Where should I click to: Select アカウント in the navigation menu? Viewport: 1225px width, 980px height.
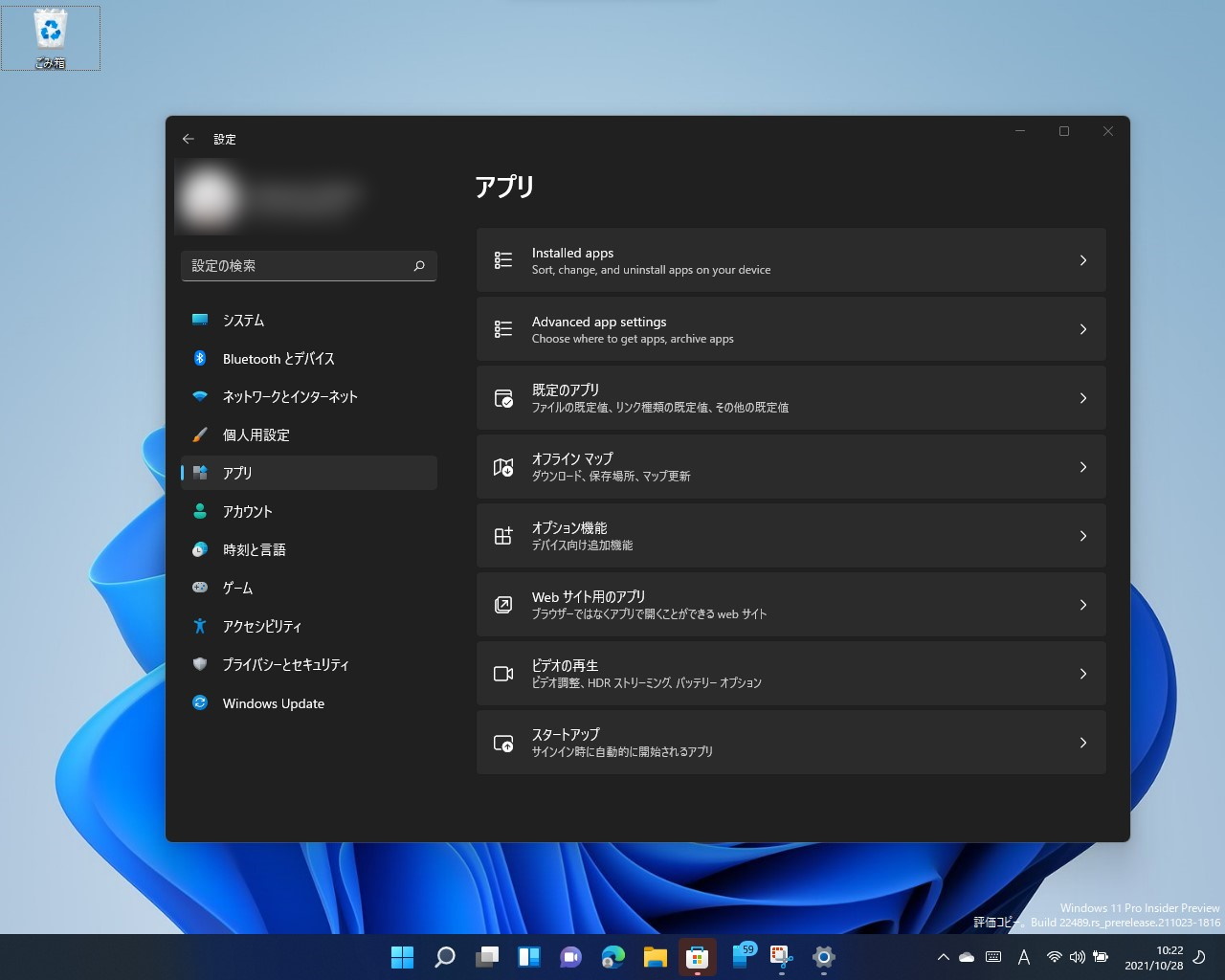coord(247,511)
